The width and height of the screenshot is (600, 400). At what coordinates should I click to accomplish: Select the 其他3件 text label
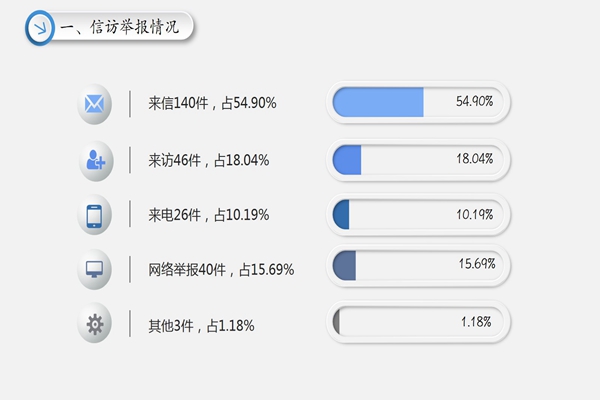tap(200, 325)
